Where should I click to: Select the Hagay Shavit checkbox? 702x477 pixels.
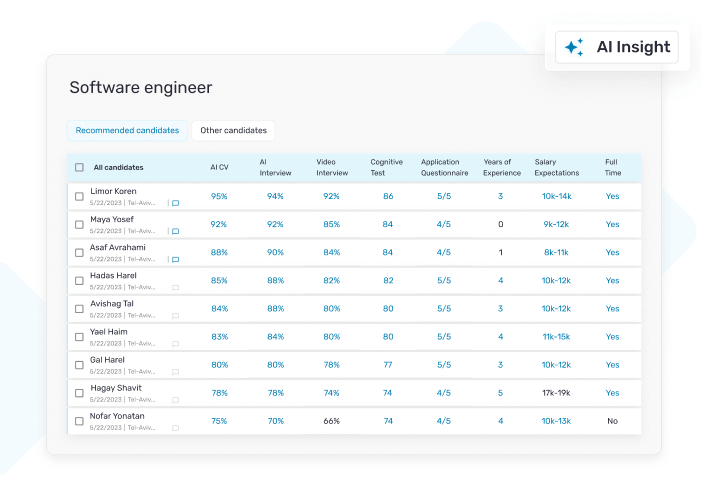79,393
